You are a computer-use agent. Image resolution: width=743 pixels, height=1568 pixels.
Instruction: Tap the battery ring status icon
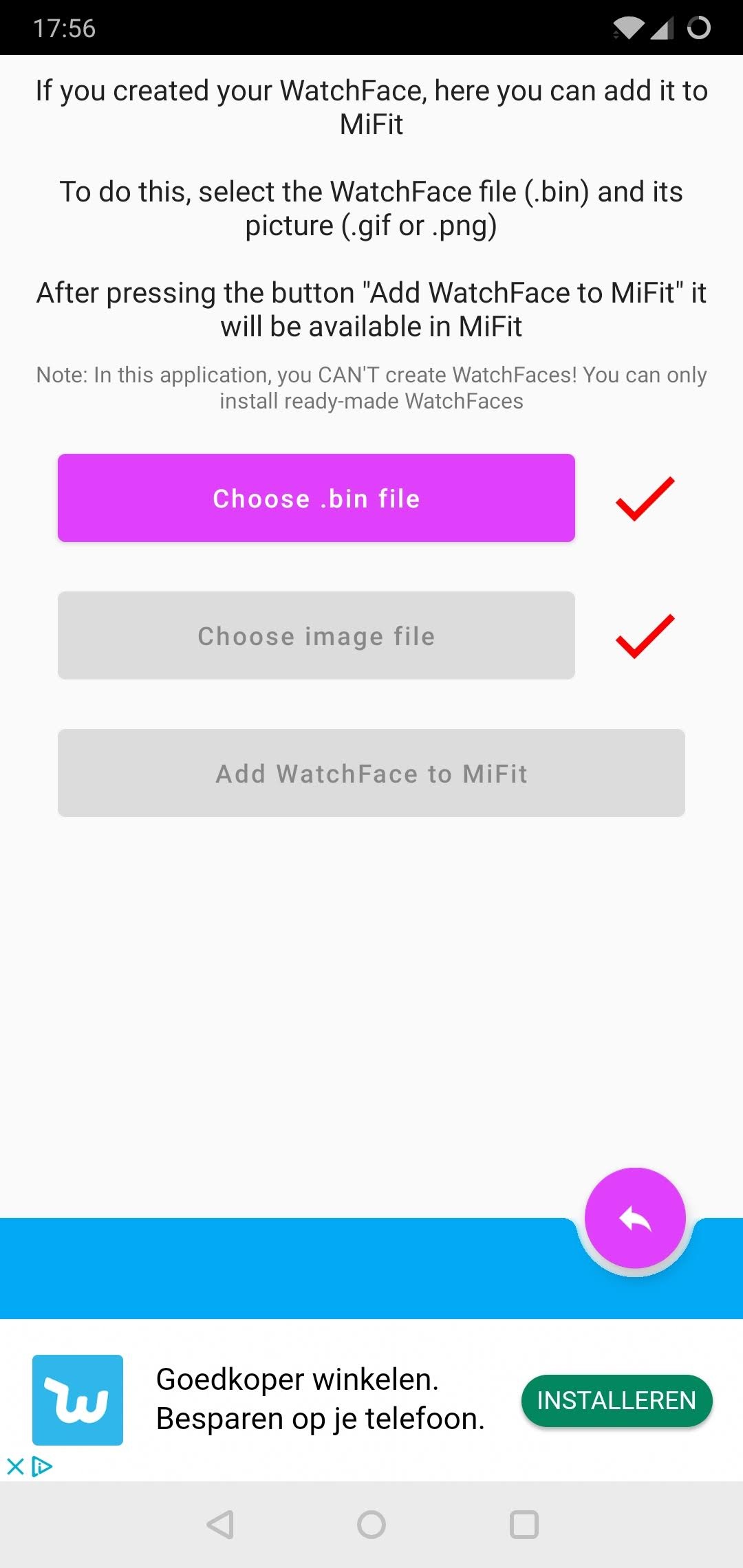698,28
